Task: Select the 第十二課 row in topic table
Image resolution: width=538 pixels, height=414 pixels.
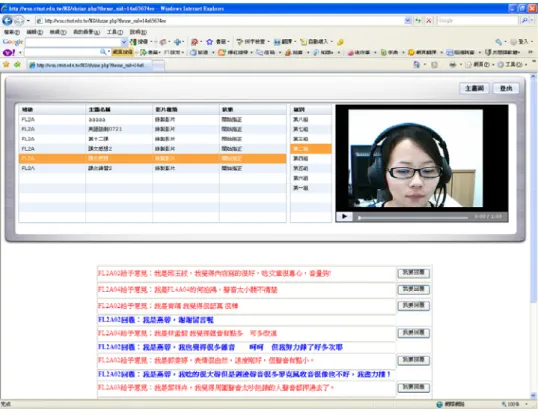Action: 152,139
